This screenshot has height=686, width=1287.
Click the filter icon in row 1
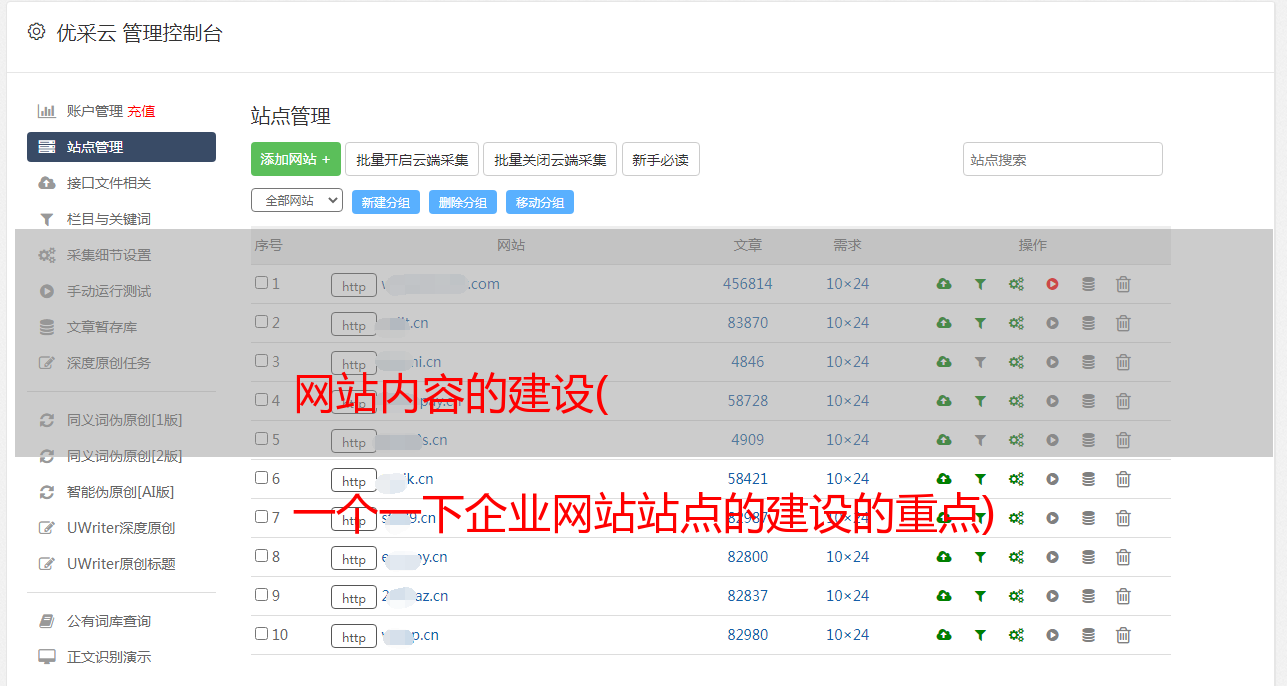coord(980,284)
